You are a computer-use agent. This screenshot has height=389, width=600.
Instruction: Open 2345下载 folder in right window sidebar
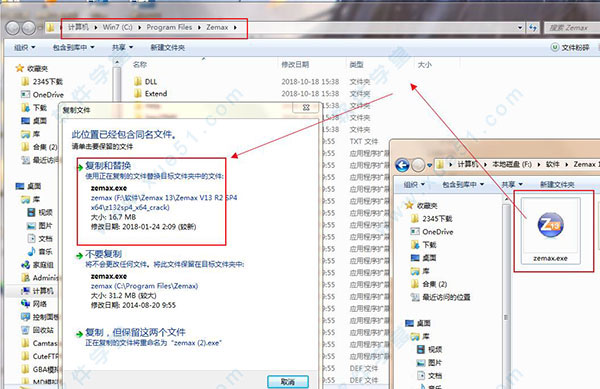[x=432, y=218]
